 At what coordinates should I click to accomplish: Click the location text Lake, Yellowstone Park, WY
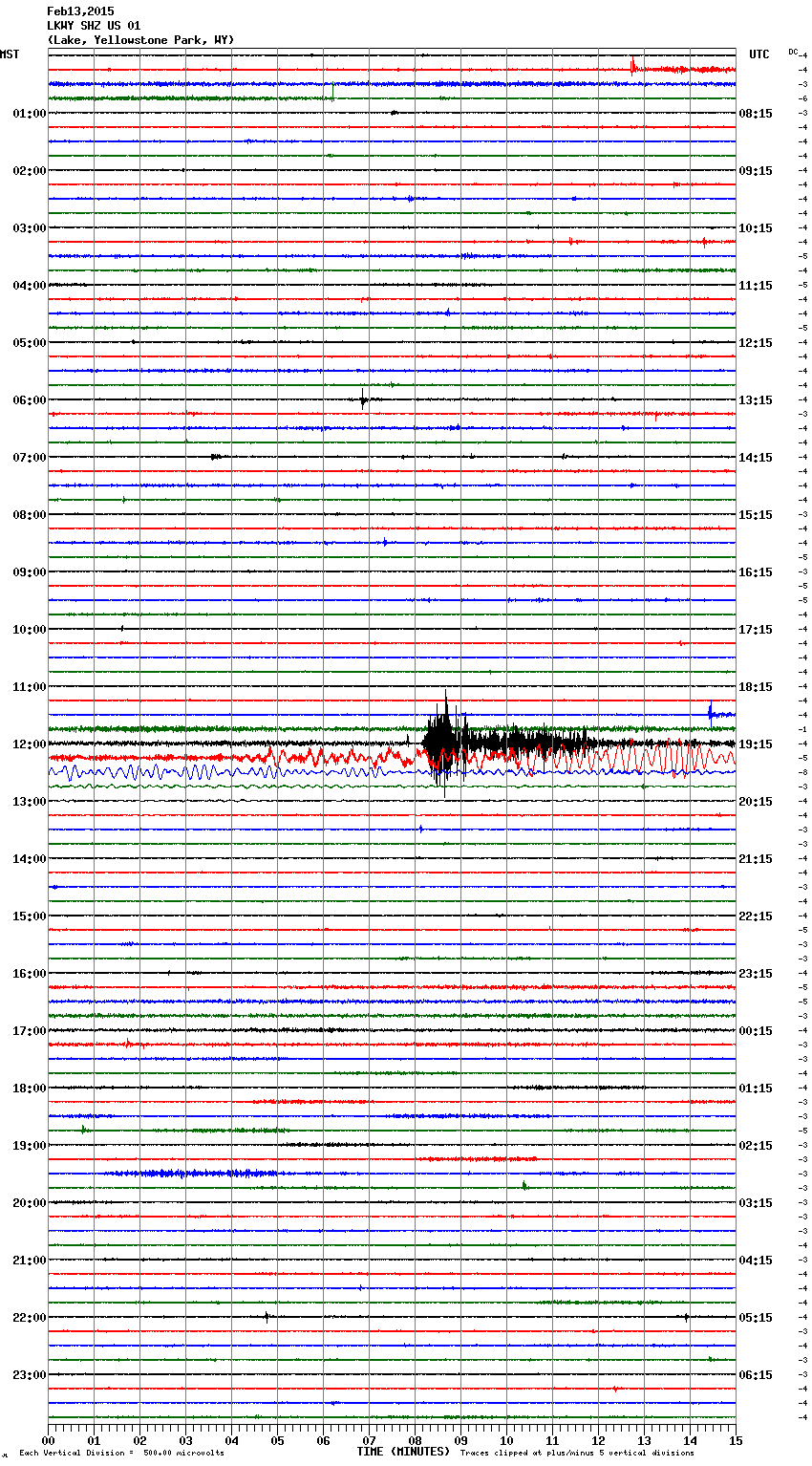(140, 40)
